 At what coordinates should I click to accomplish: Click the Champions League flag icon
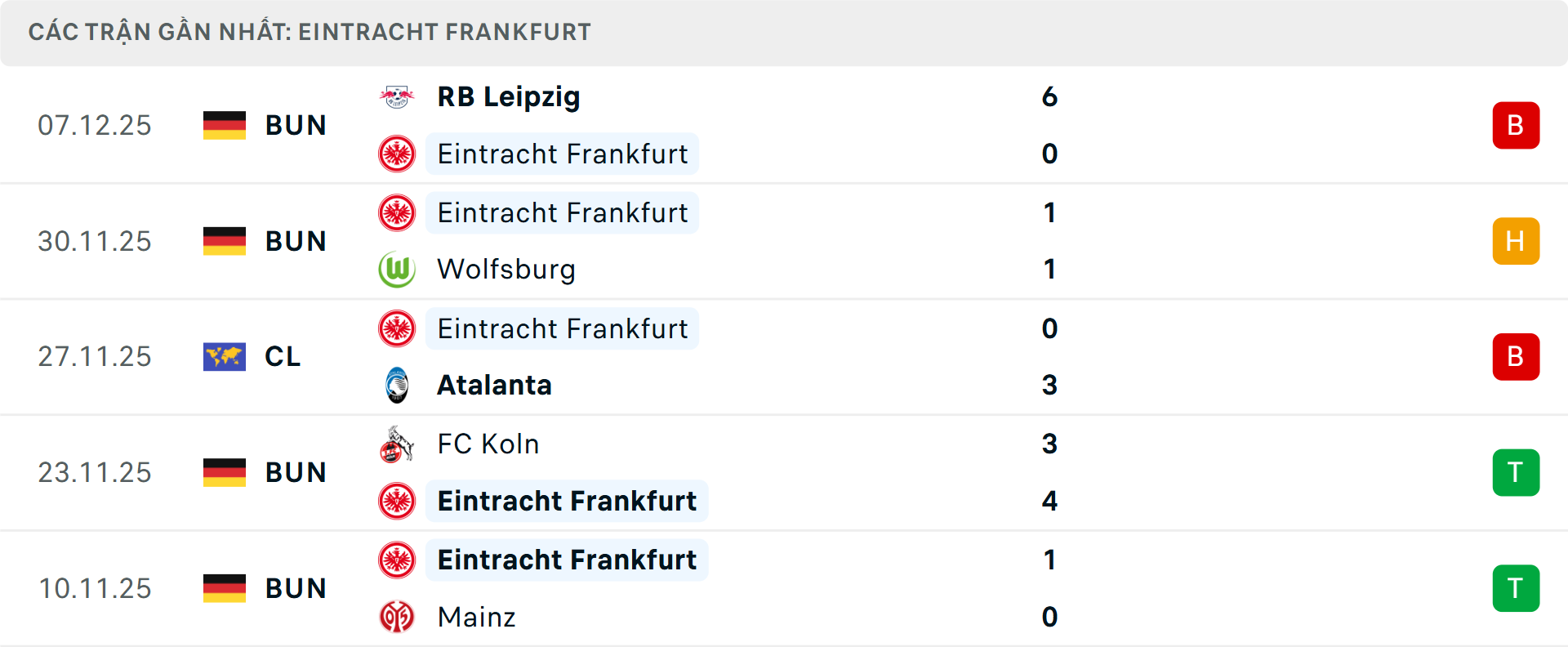coord(225,356)
